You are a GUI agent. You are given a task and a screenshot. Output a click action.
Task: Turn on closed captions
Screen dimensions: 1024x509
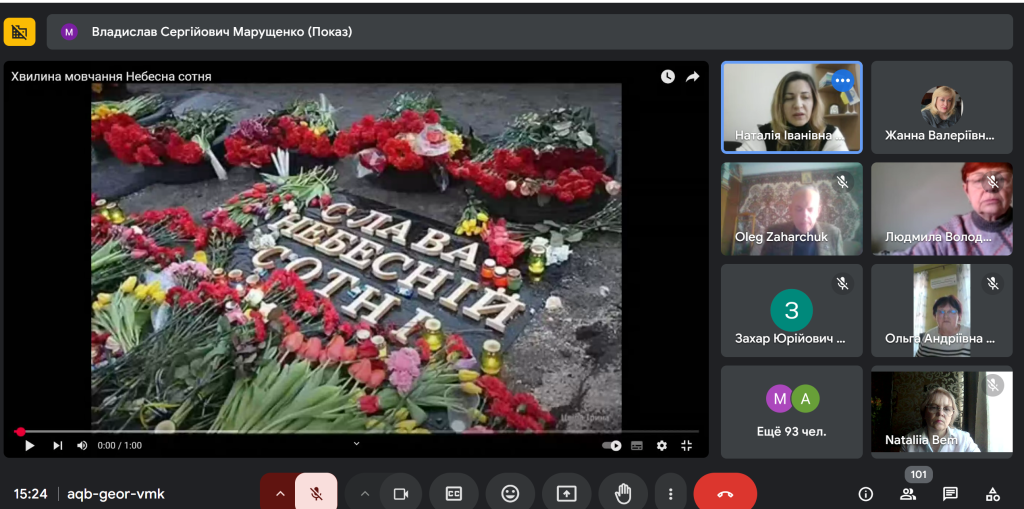(x=454, y=493)
